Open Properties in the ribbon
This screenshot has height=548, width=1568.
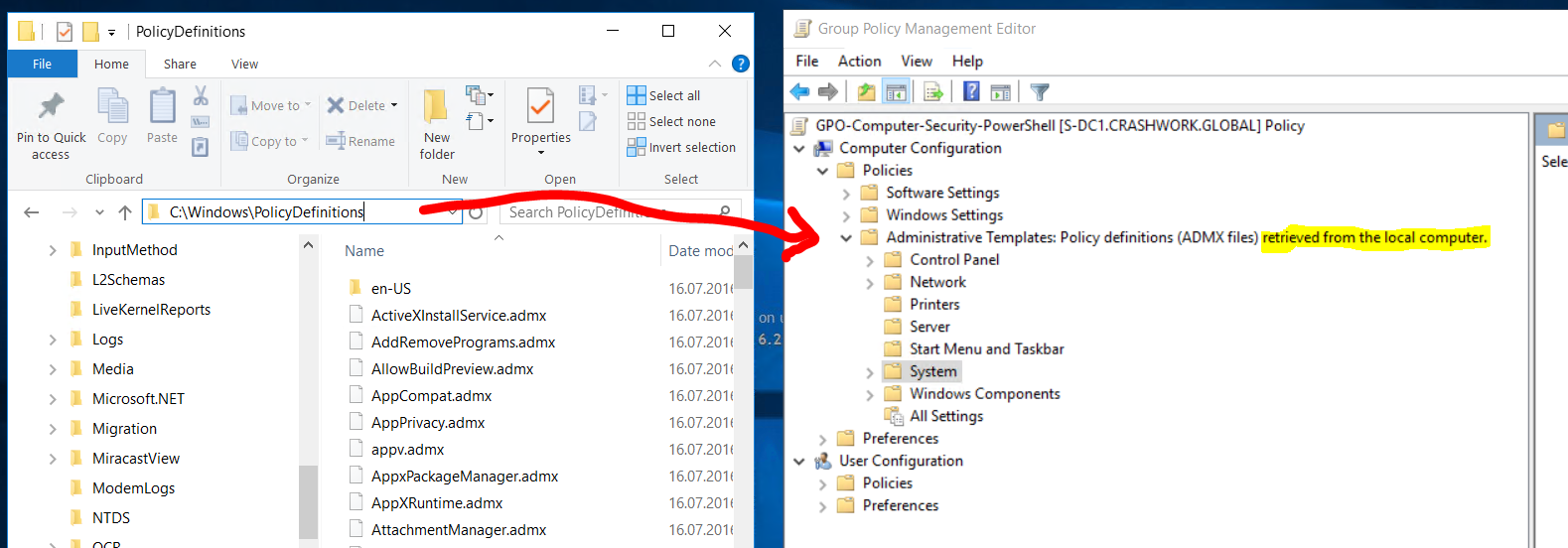pos(540,121)
